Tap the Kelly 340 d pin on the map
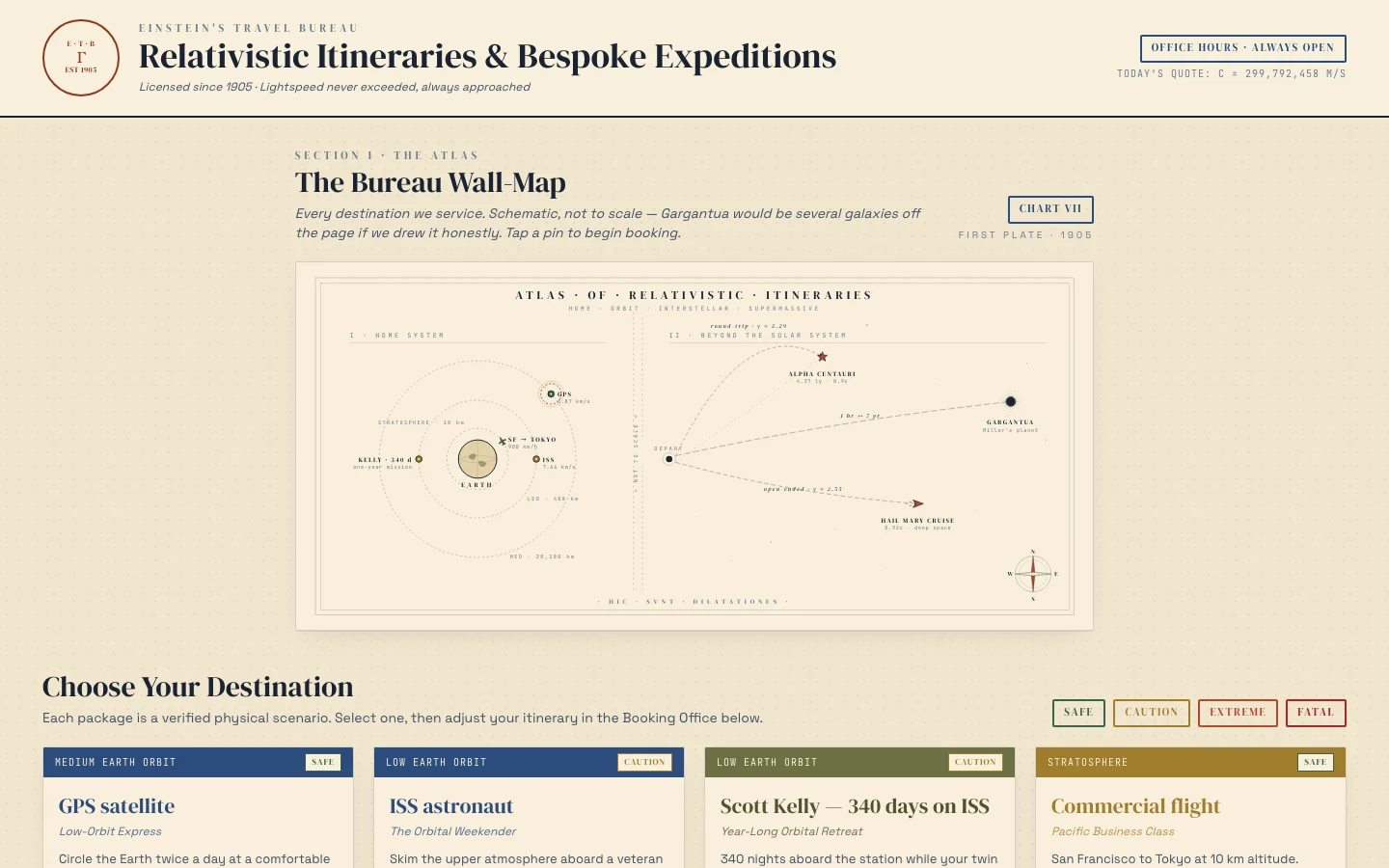Image resolution: width=1389 pixels, height=868 pixels. click(419, 459)
